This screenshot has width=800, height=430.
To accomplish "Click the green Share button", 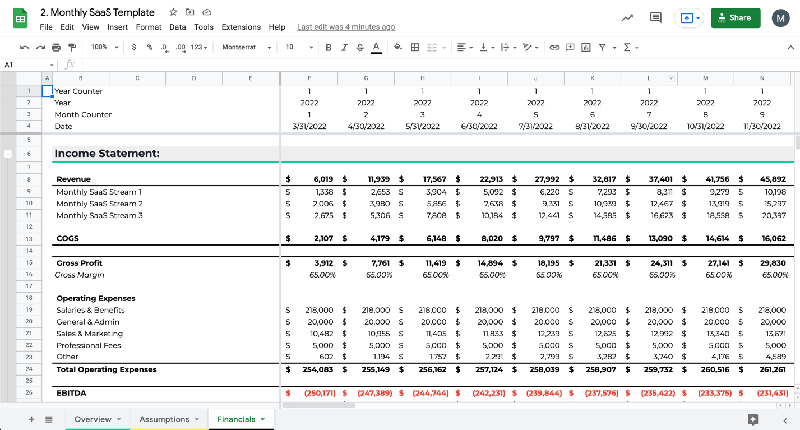I will tap(735, 18).
